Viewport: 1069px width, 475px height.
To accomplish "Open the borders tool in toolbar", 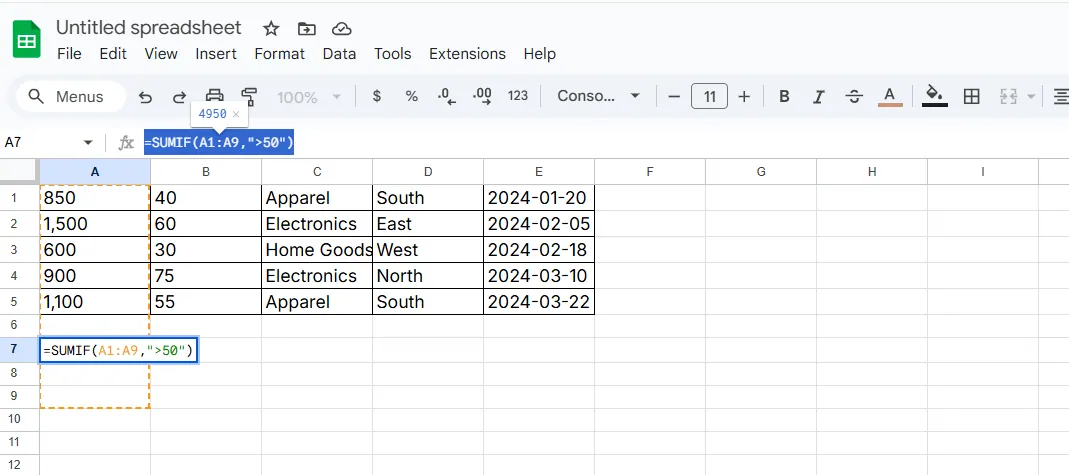I will (971, 97).
